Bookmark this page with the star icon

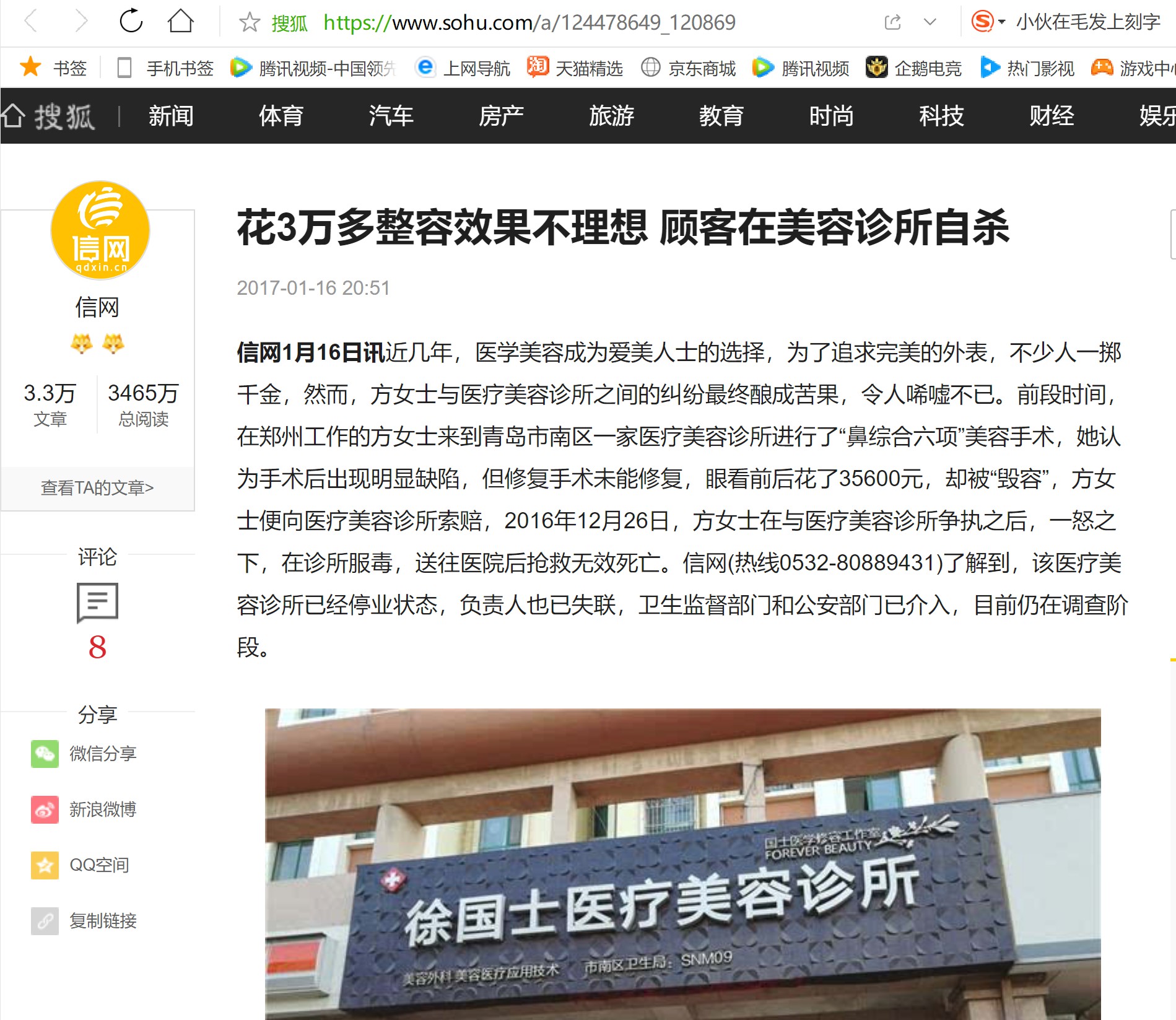pyautogui.click(x=250, y=23)
